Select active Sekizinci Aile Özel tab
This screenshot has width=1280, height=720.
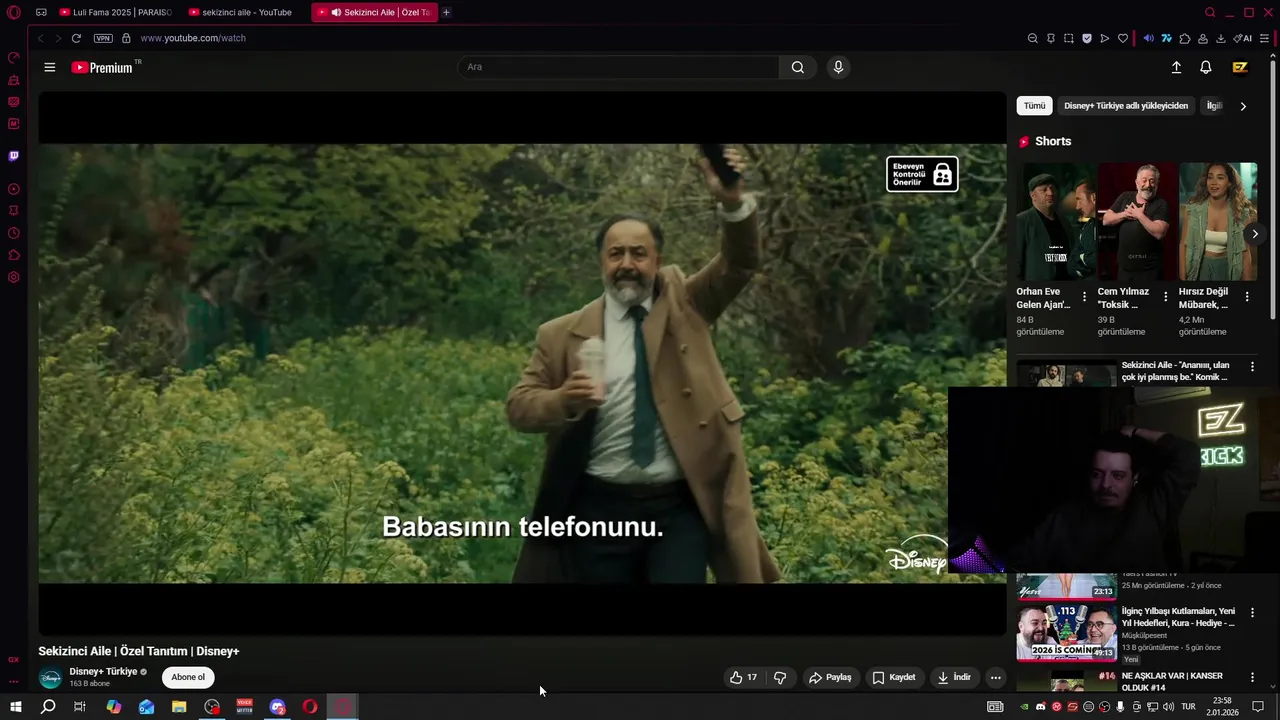coord(375,12)
